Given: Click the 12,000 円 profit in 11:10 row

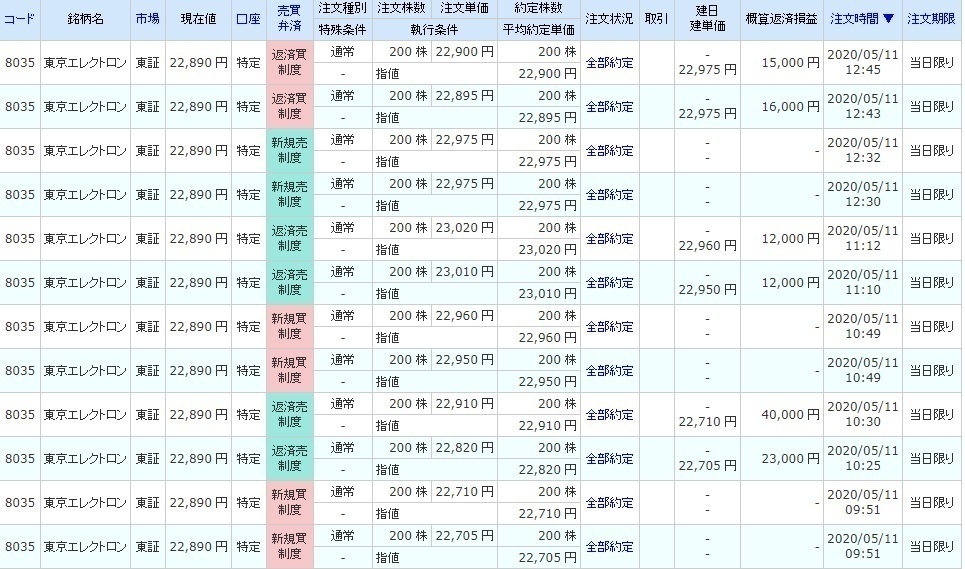Looking at the screenshot, I should (x=790, y=282).
